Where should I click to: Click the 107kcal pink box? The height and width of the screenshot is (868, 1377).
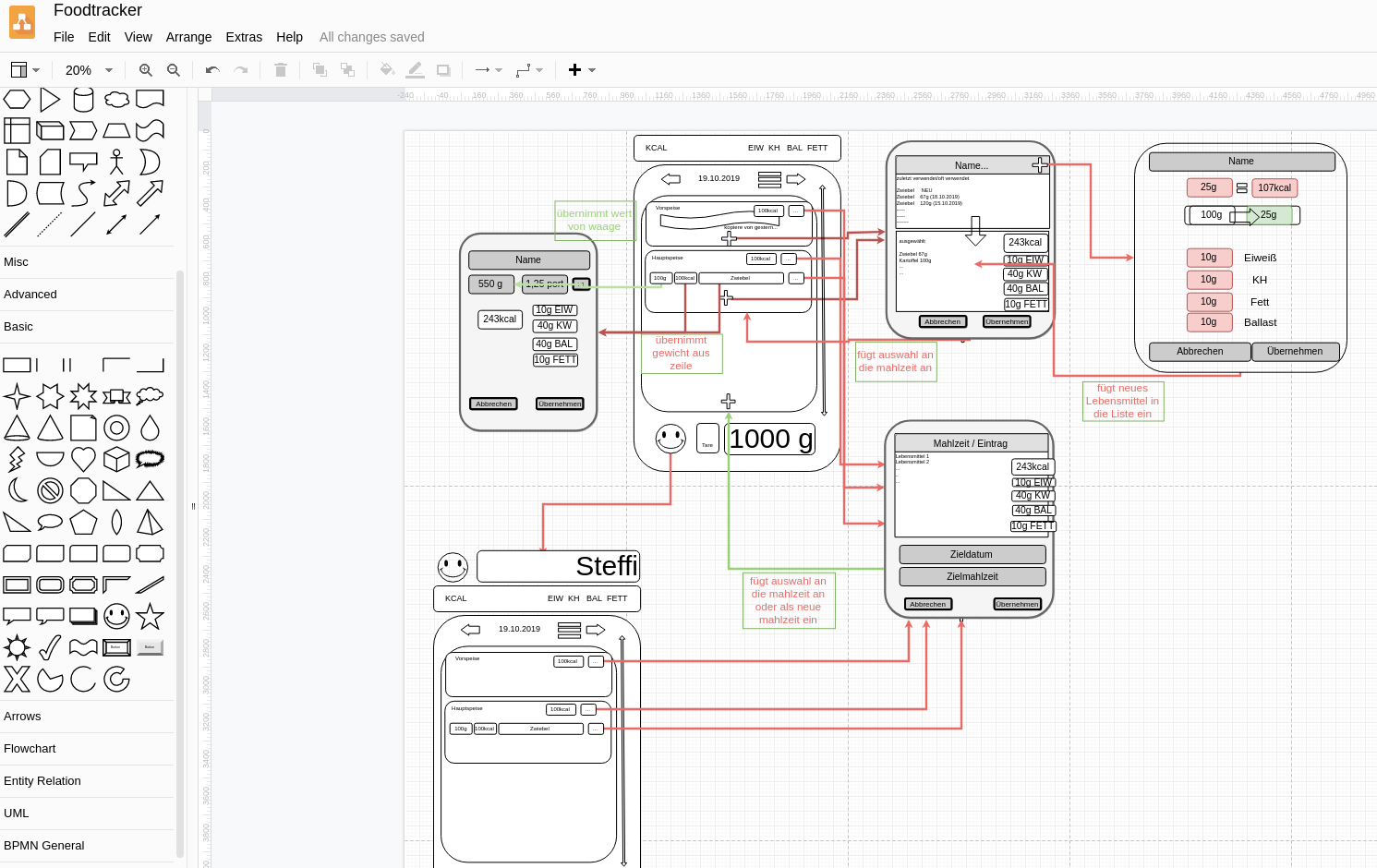click(x=1274, y=187)
